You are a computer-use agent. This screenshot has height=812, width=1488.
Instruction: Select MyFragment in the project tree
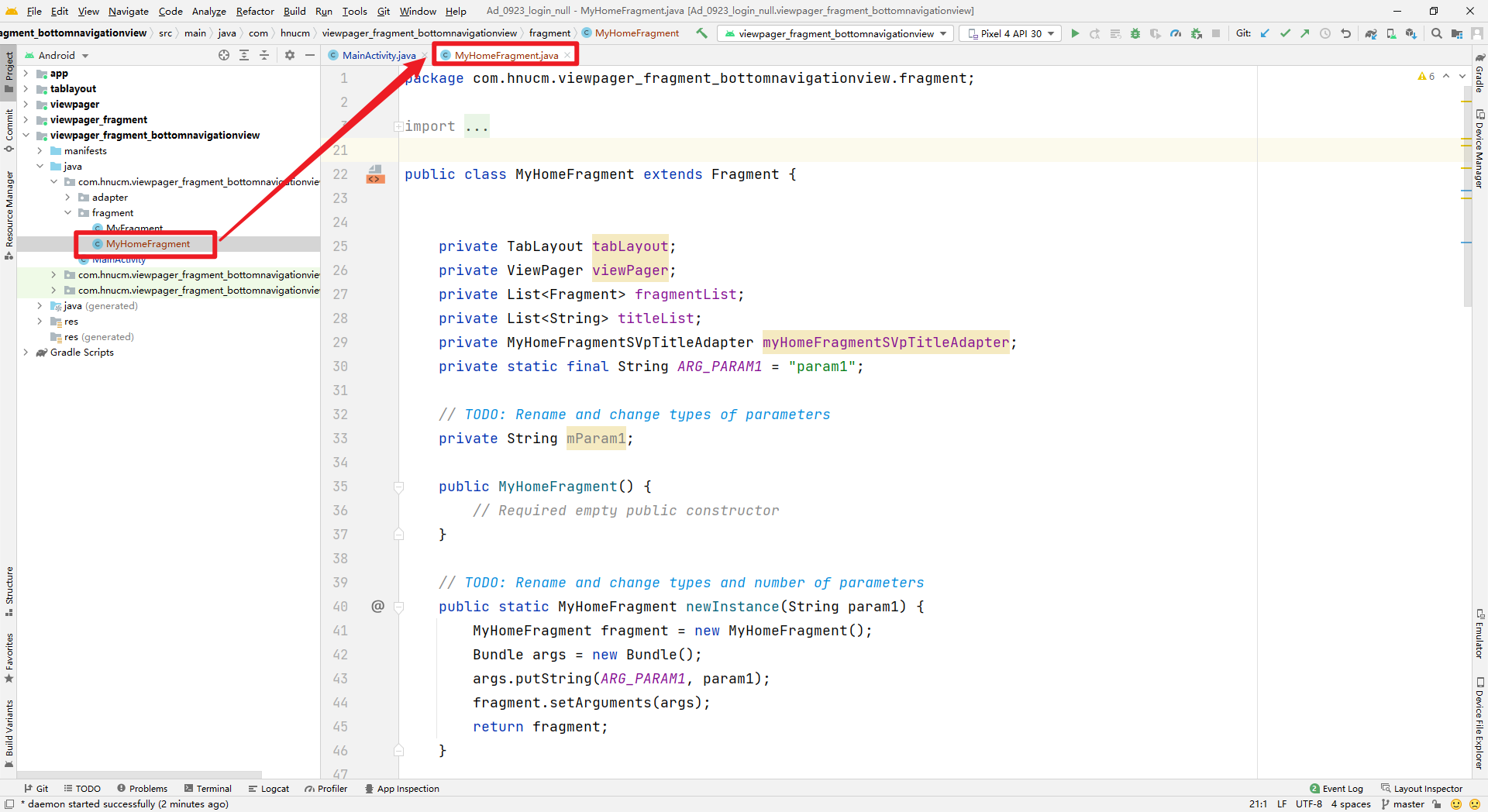(x=134, y=228)
